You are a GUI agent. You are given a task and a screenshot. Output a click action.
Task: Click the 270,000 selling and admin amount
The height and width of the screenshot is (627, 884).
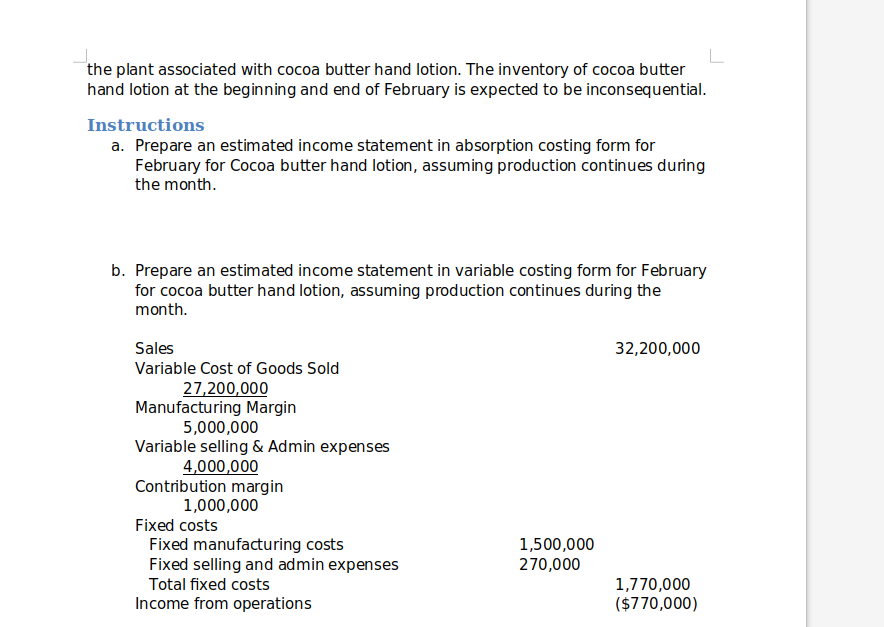pyautogui.click(x=550, y=564)
